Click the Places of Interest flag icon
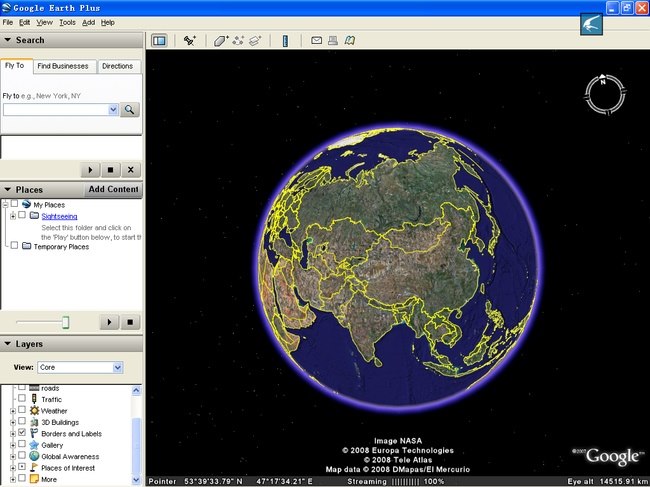 [x=34, y=468]
